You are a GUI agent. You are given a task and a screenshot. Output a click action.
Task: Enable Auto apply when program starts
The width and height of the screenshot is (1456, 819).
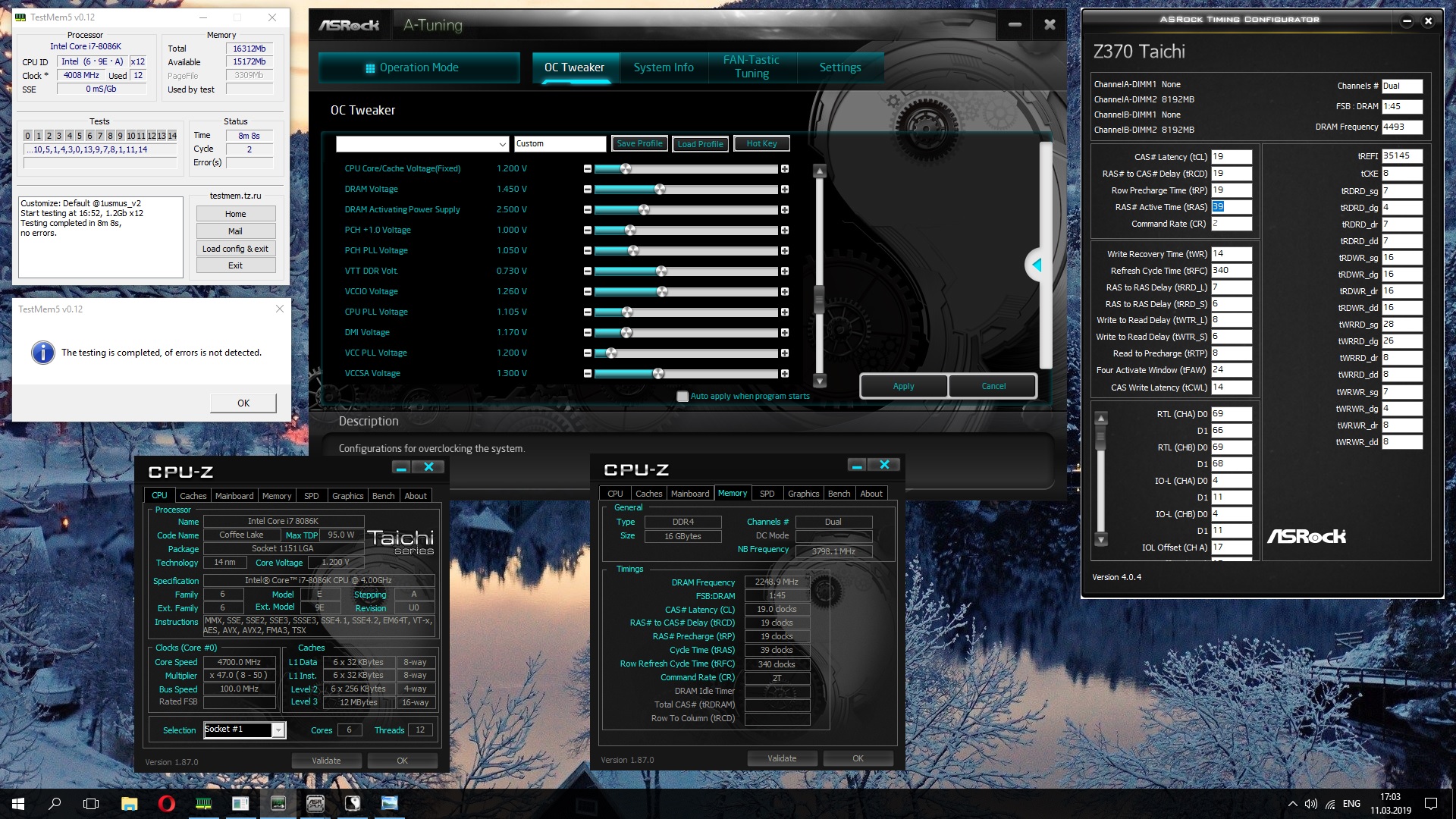coord(682,397)
